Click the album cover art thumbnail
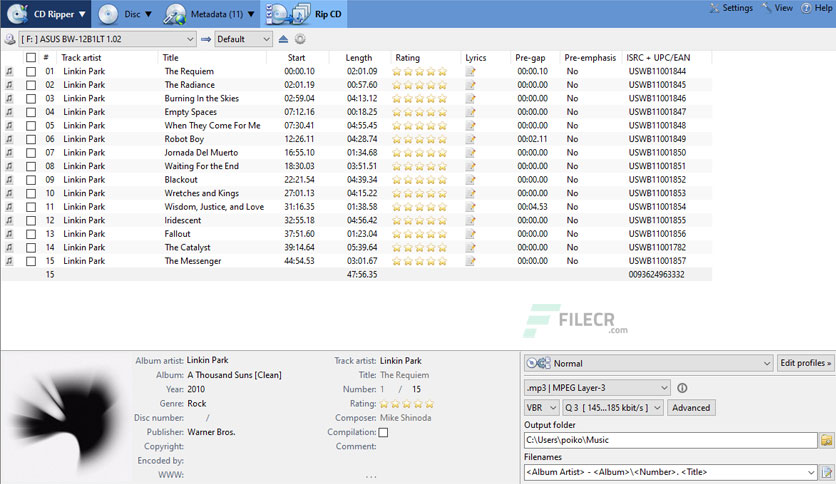Screen dimensions: 836x484 (x=66, y=418)
